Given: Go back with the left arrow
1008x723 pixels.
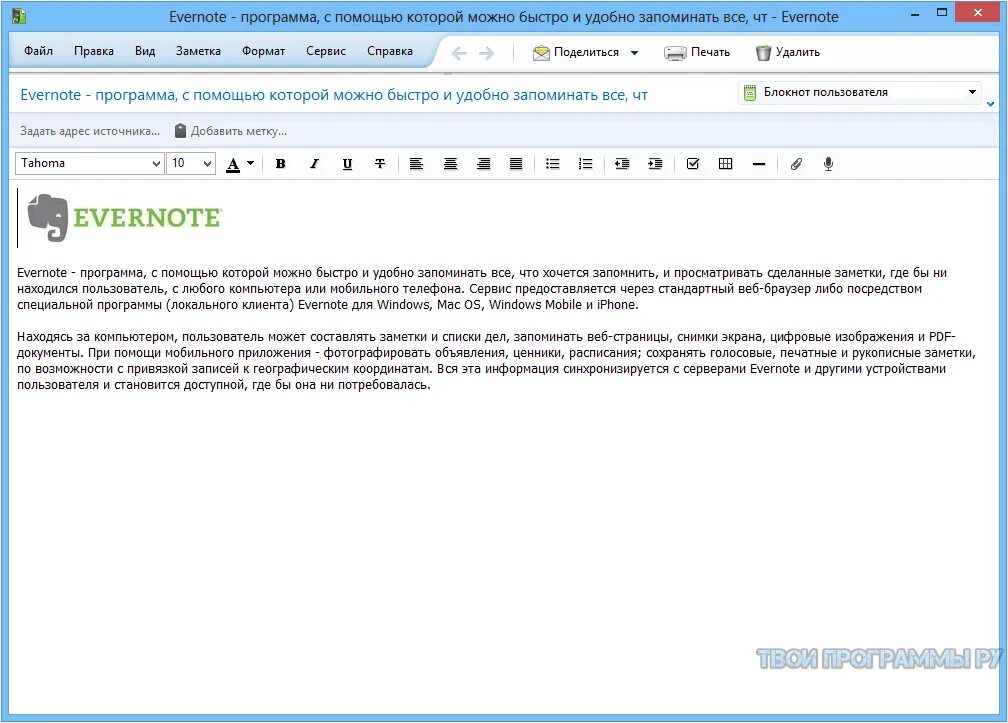Looking at the screenshot, I should [459, 53].
